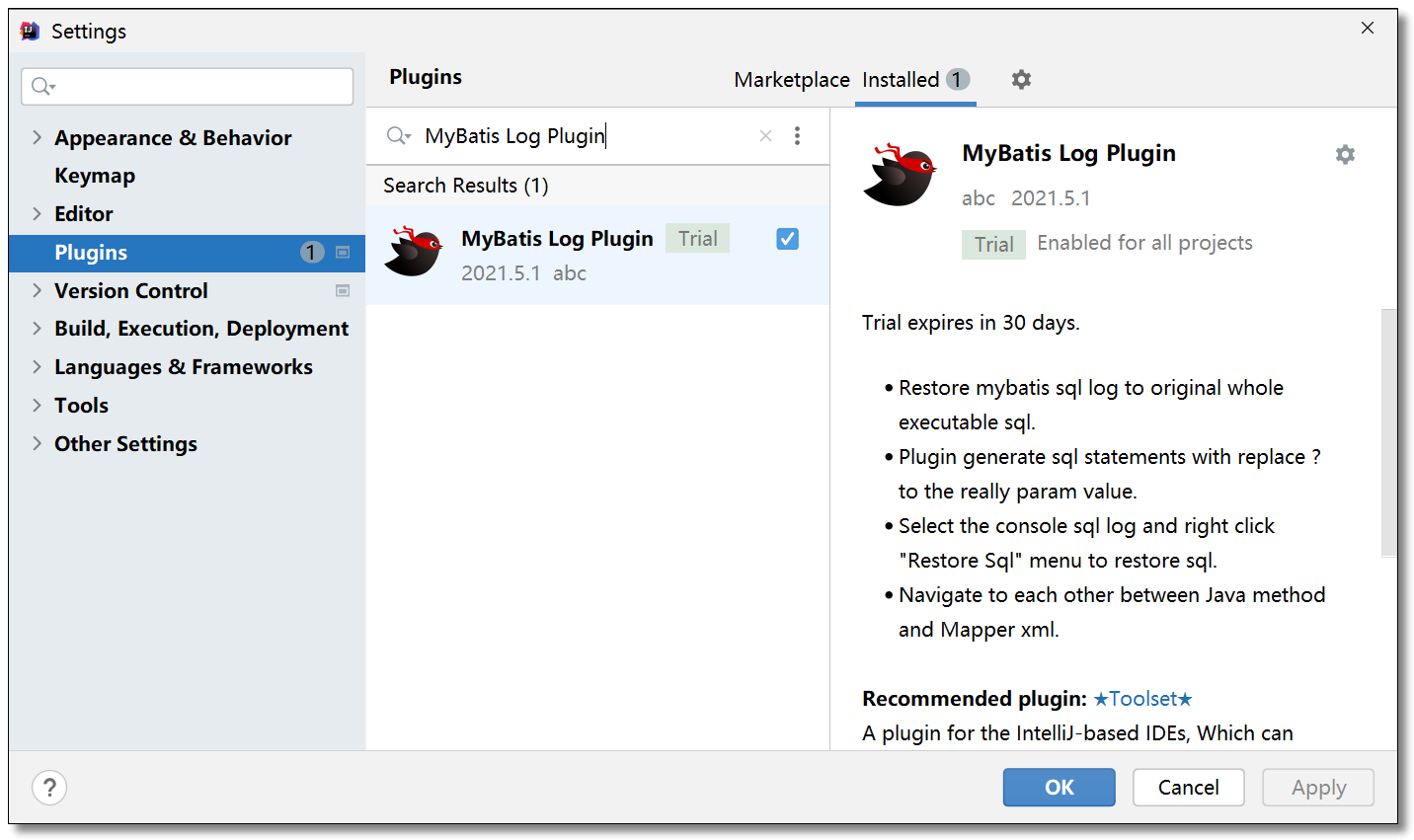1414x840 pixels.
Task: Click the 'Trial expires in 30 days.' text
Action: tap(971, 323)
